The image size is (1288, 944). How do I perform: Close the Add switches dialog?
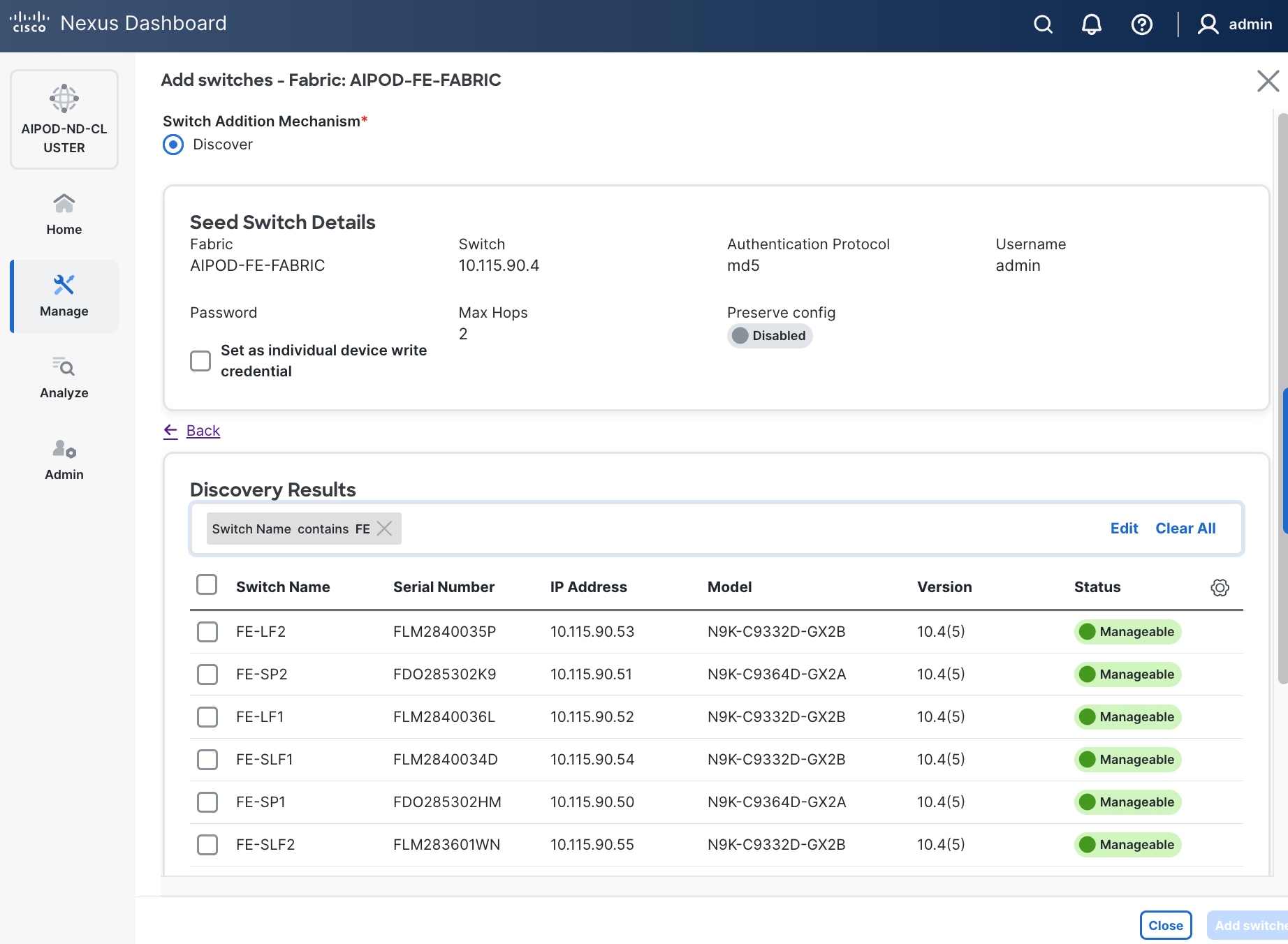pos(1268,81)
